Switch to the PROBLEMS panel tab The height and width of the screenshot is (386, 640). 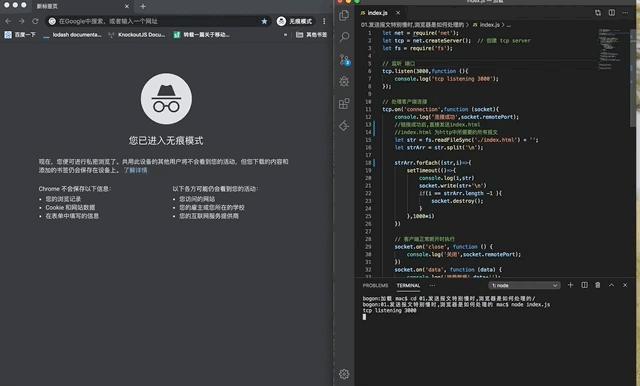[x=375, y=286]
